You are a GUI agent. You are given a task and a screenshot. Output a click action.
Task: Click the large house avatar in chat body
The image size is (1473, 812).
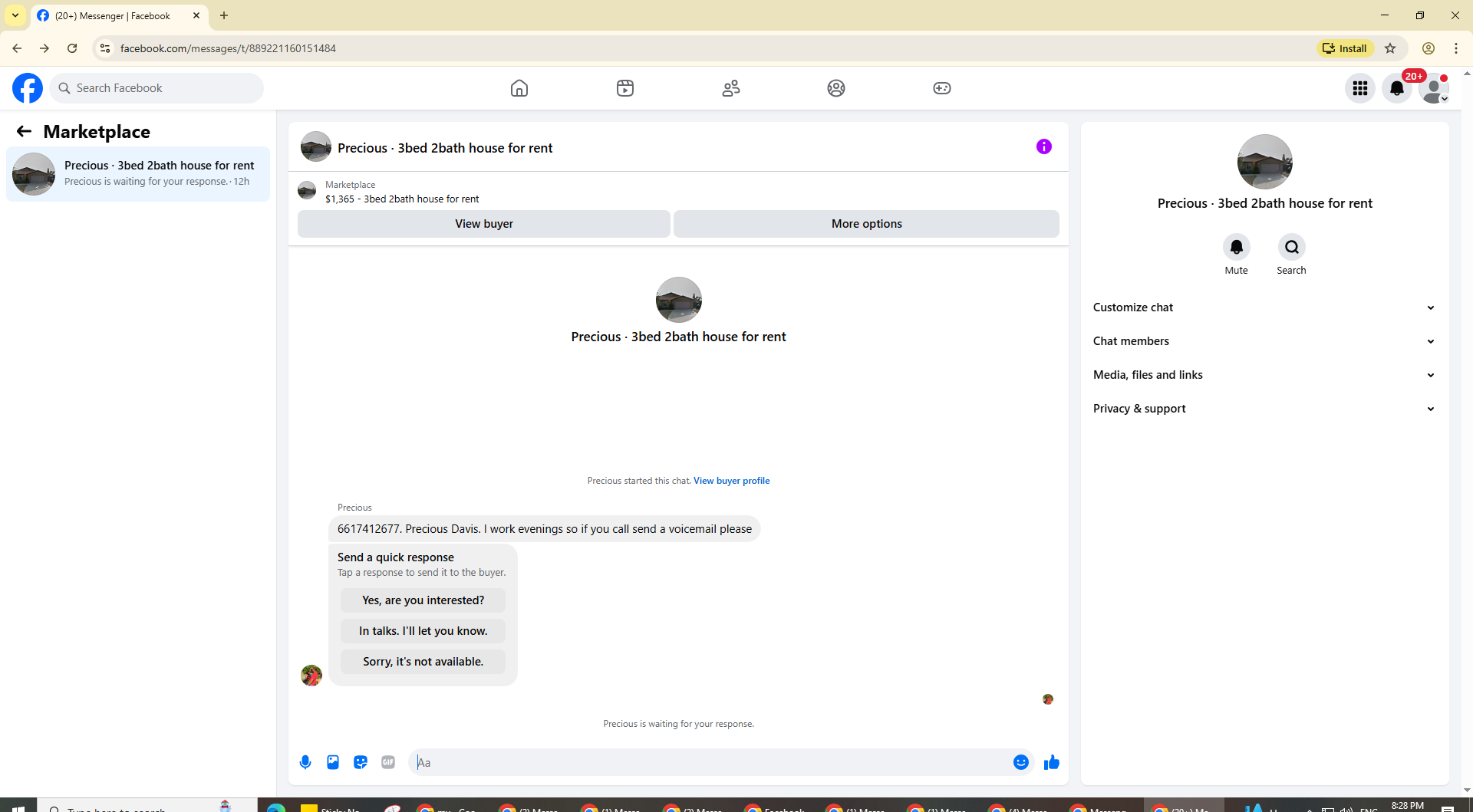click(679, 300)
